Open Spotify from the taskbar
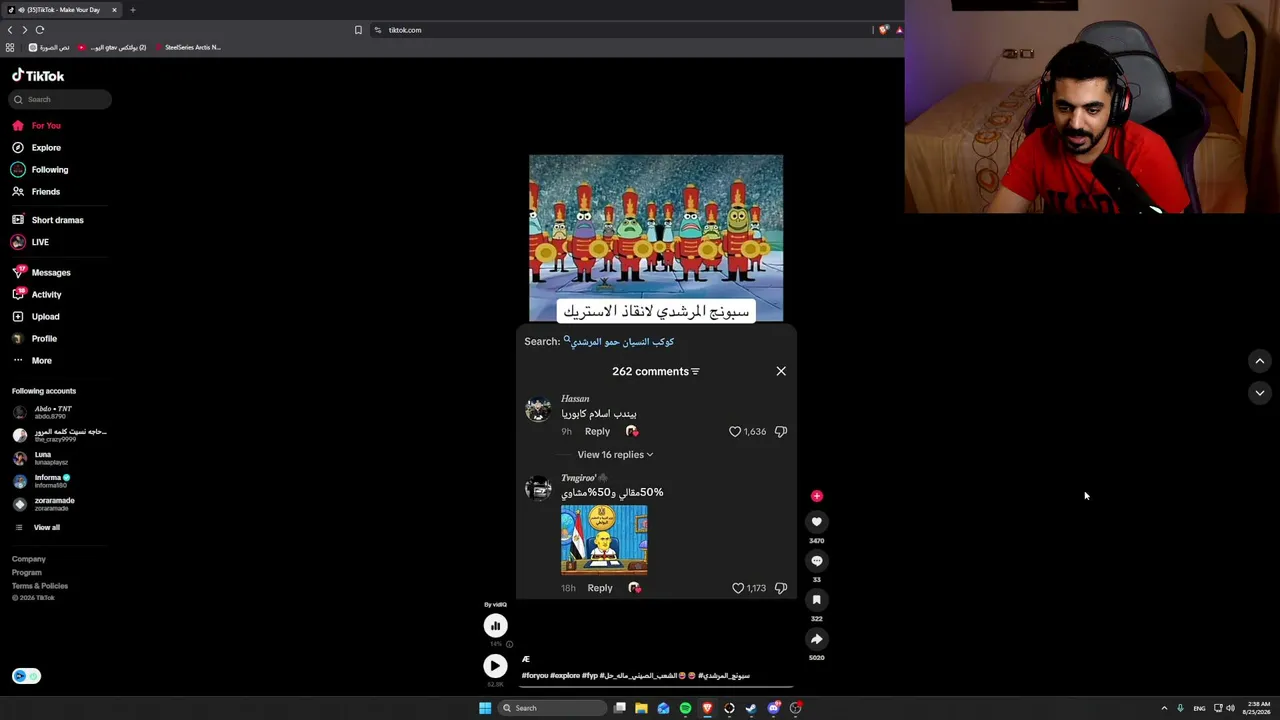 pyautogui.click(x=685, y=708)
